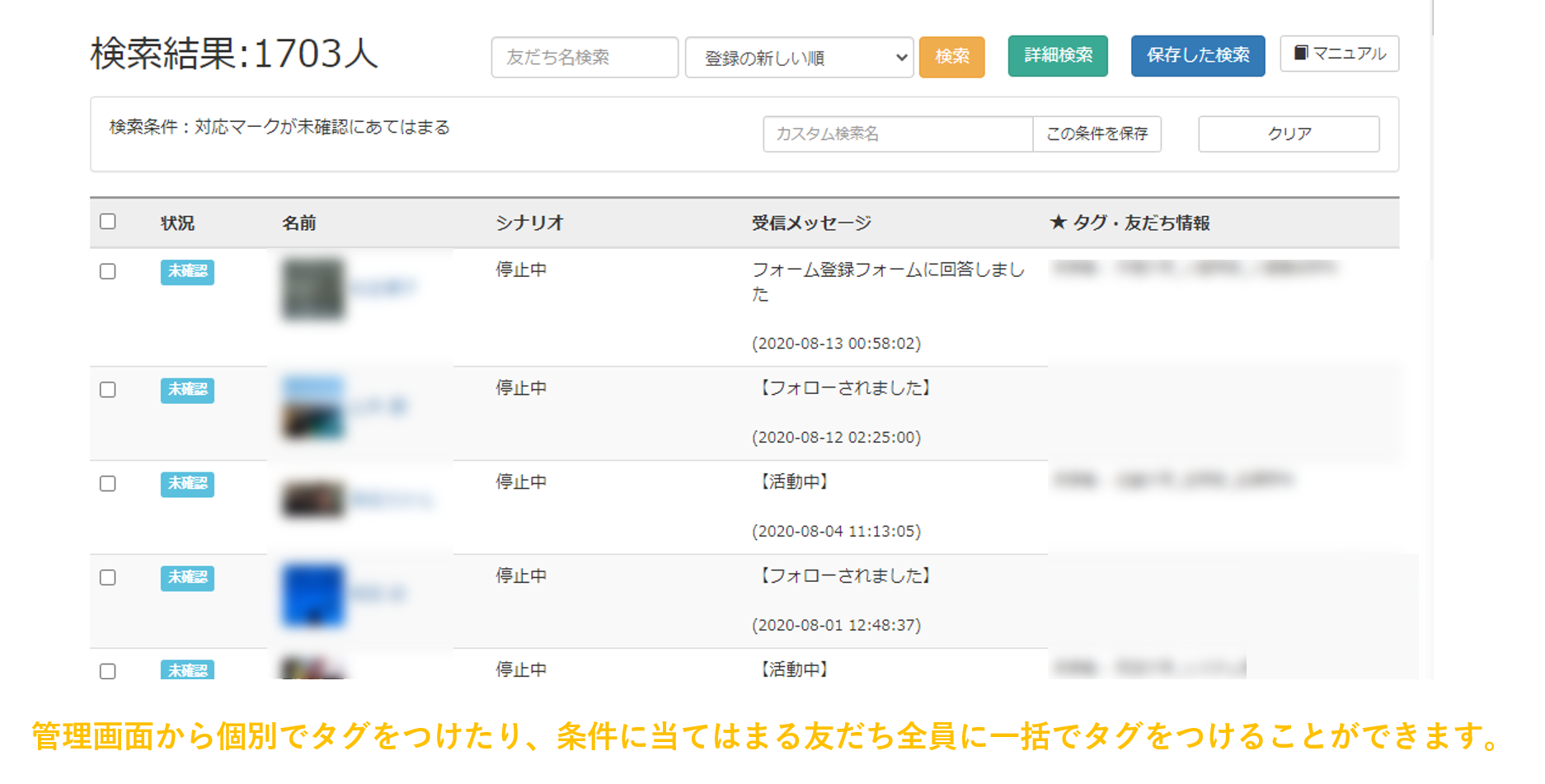Click 【フォローされました】 message dated 2020-08-01
Screen dimensions: 1545x784
tap(845, 575)
